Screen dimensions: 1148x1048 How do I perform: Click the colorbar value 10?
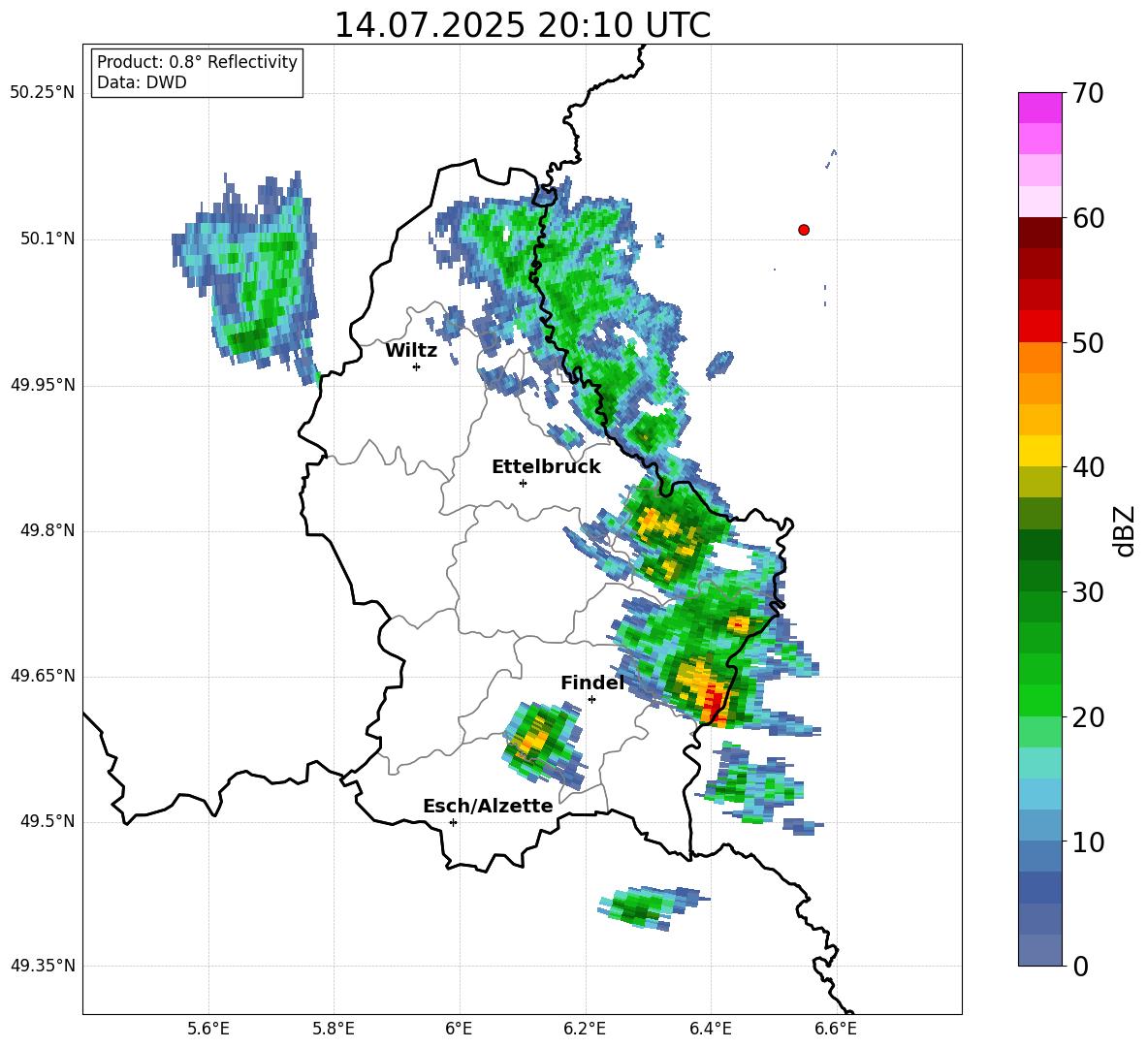tap(1088, 842)
